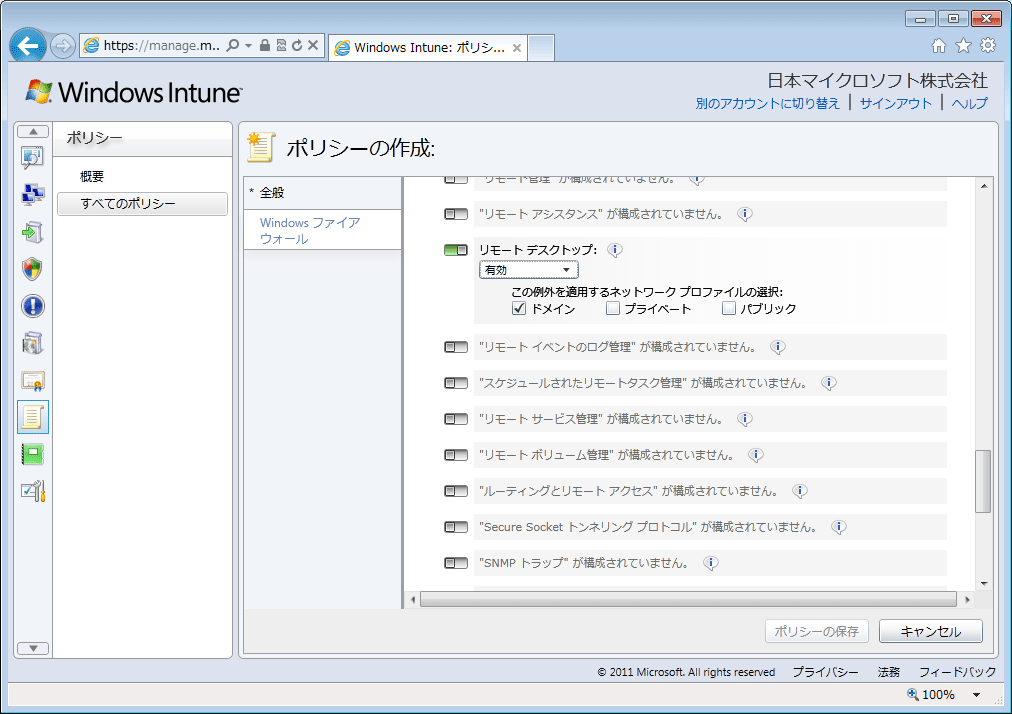
Task: Toggle the SNMP トラップ switch
Action: [456, 563]
